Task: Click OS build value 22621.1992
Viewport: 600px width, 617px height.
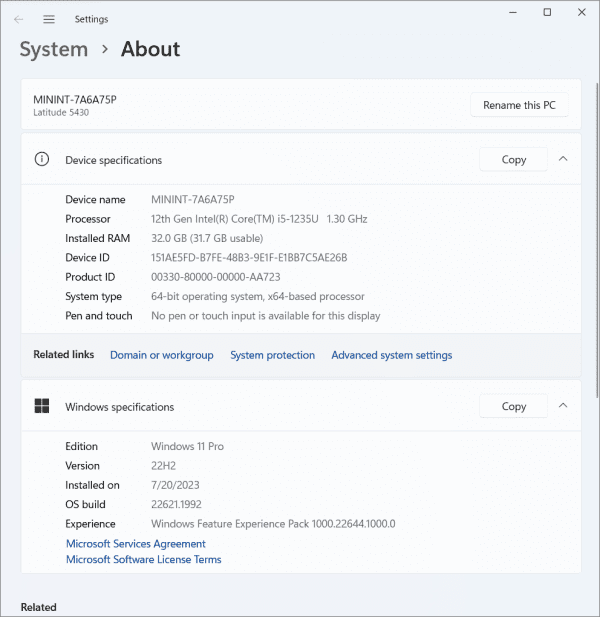Action: (176, 504)
